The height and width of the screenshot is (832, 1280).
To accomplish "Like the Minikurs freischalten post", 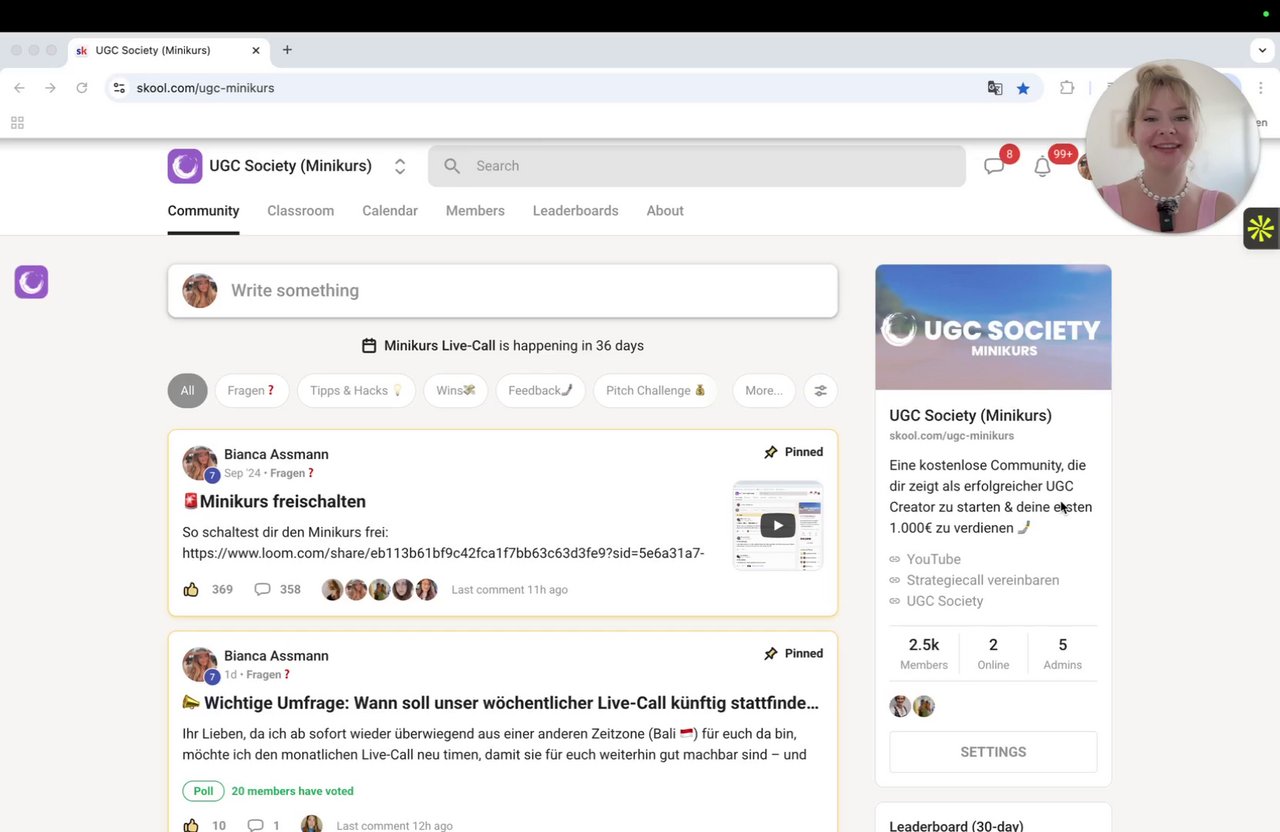I will [x=191, y=590].
